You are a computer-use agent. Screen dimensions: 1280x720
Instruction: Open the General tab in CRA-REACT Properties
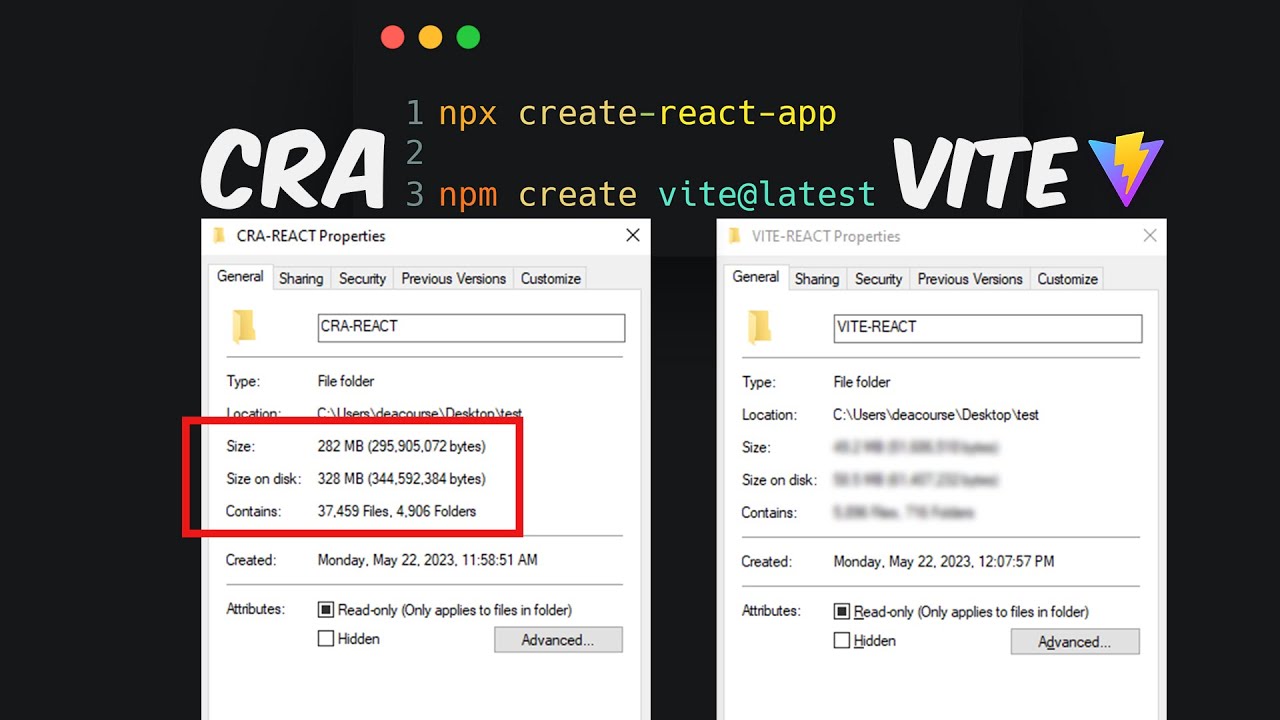coord(240,277)
